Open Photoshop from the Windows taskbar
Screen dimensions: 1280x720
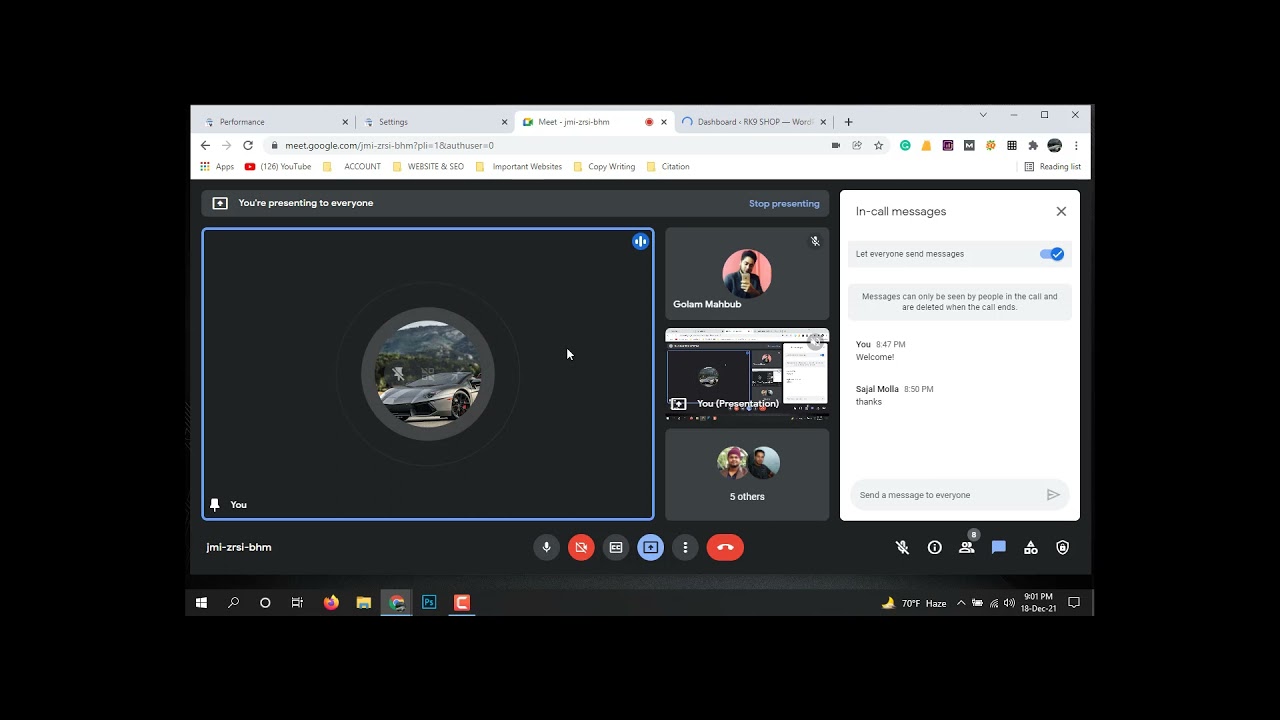click(429, 603)
